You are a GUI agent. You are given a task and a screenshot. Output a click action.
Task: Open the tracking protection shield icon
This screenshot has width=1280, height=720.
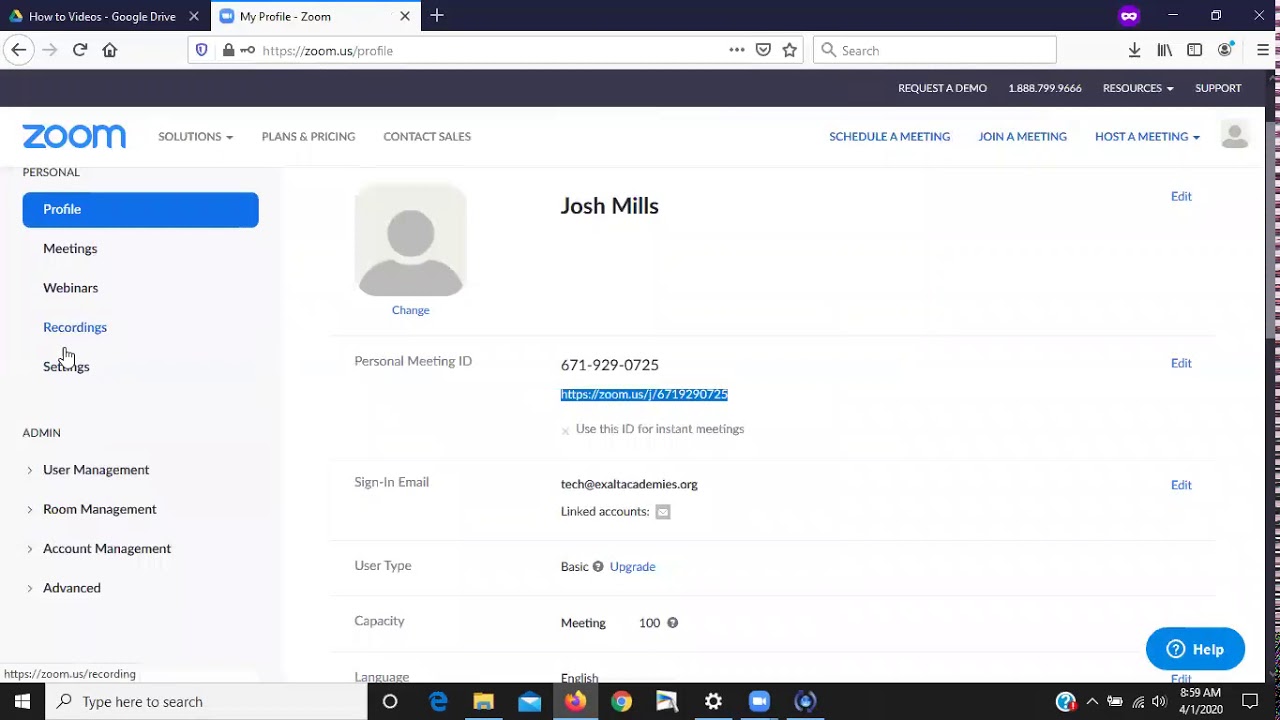pyautogui.click(x=202, y=50)
